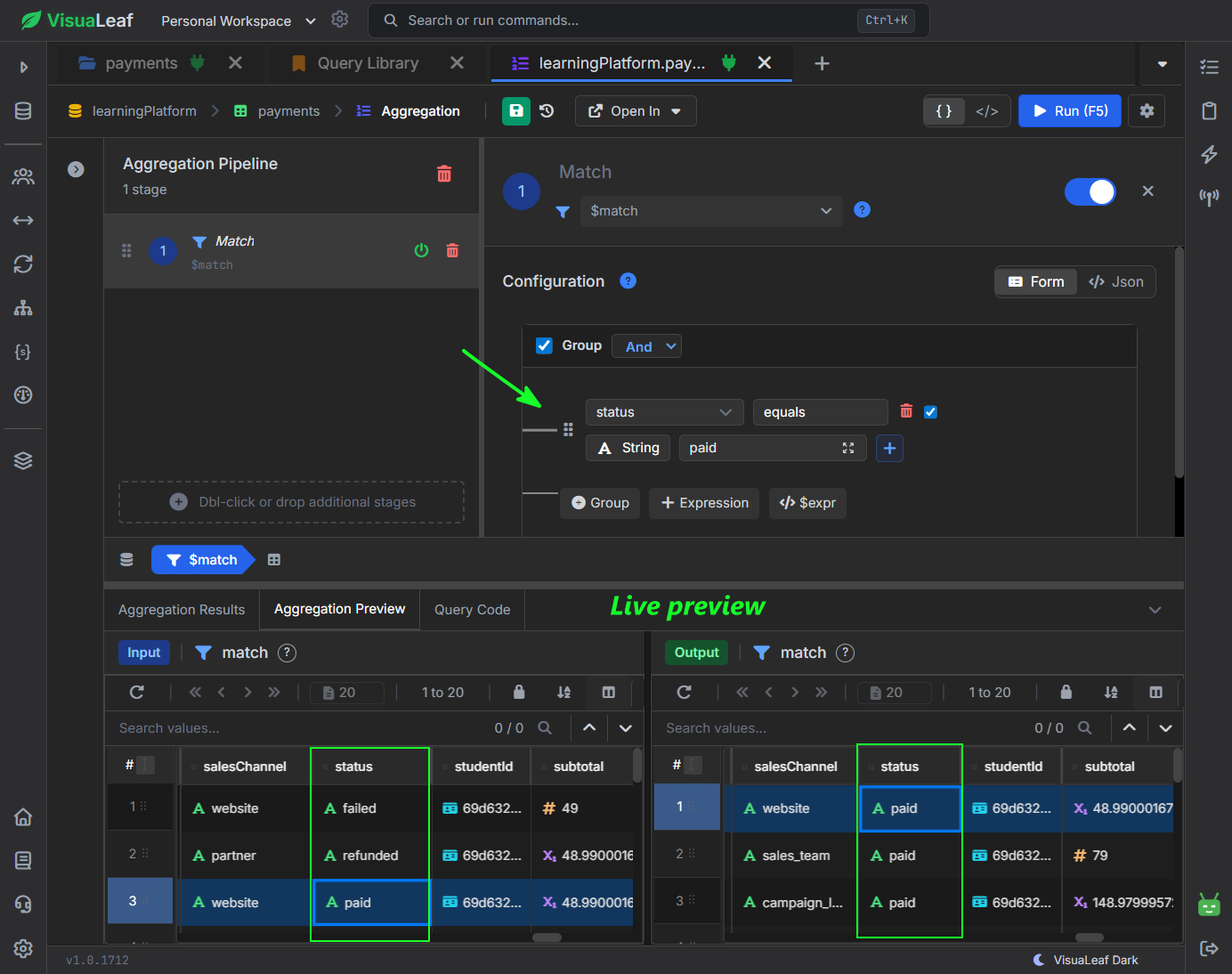The image size is (1232, 974).
Task: Toggle lock icon in Output toolbar
Action: (1066, 692)
